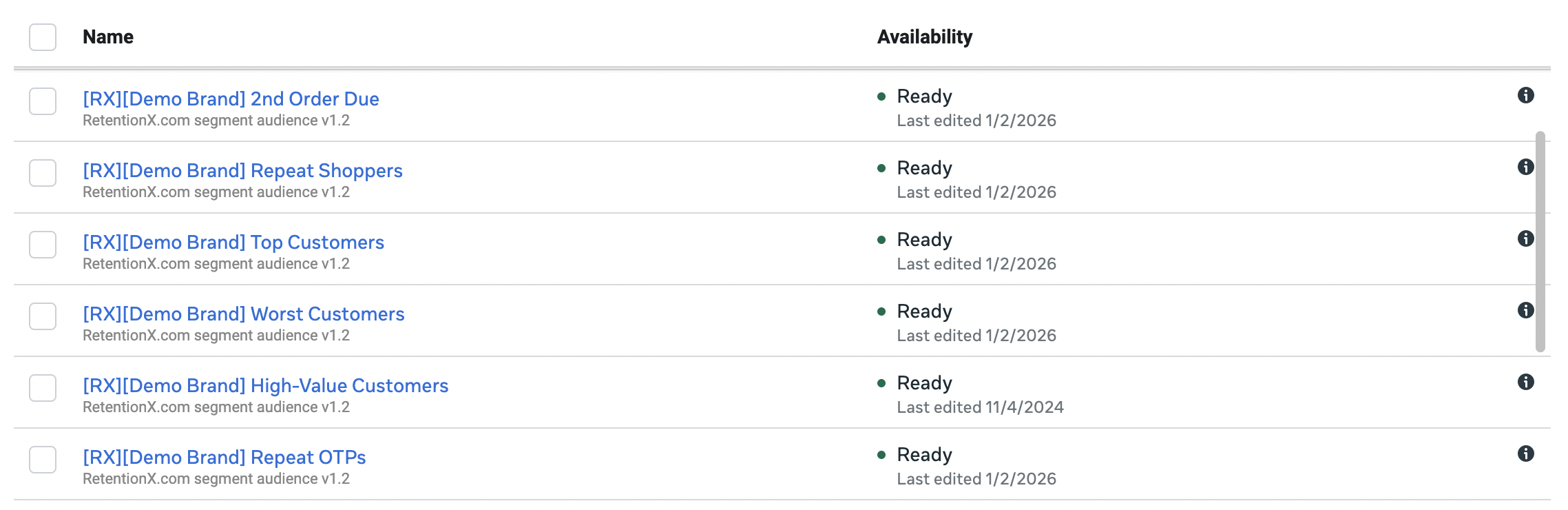The image size is (1568, 510).
Task: Open the Repeat Shoppers audience link
Action: click(242, 170)
